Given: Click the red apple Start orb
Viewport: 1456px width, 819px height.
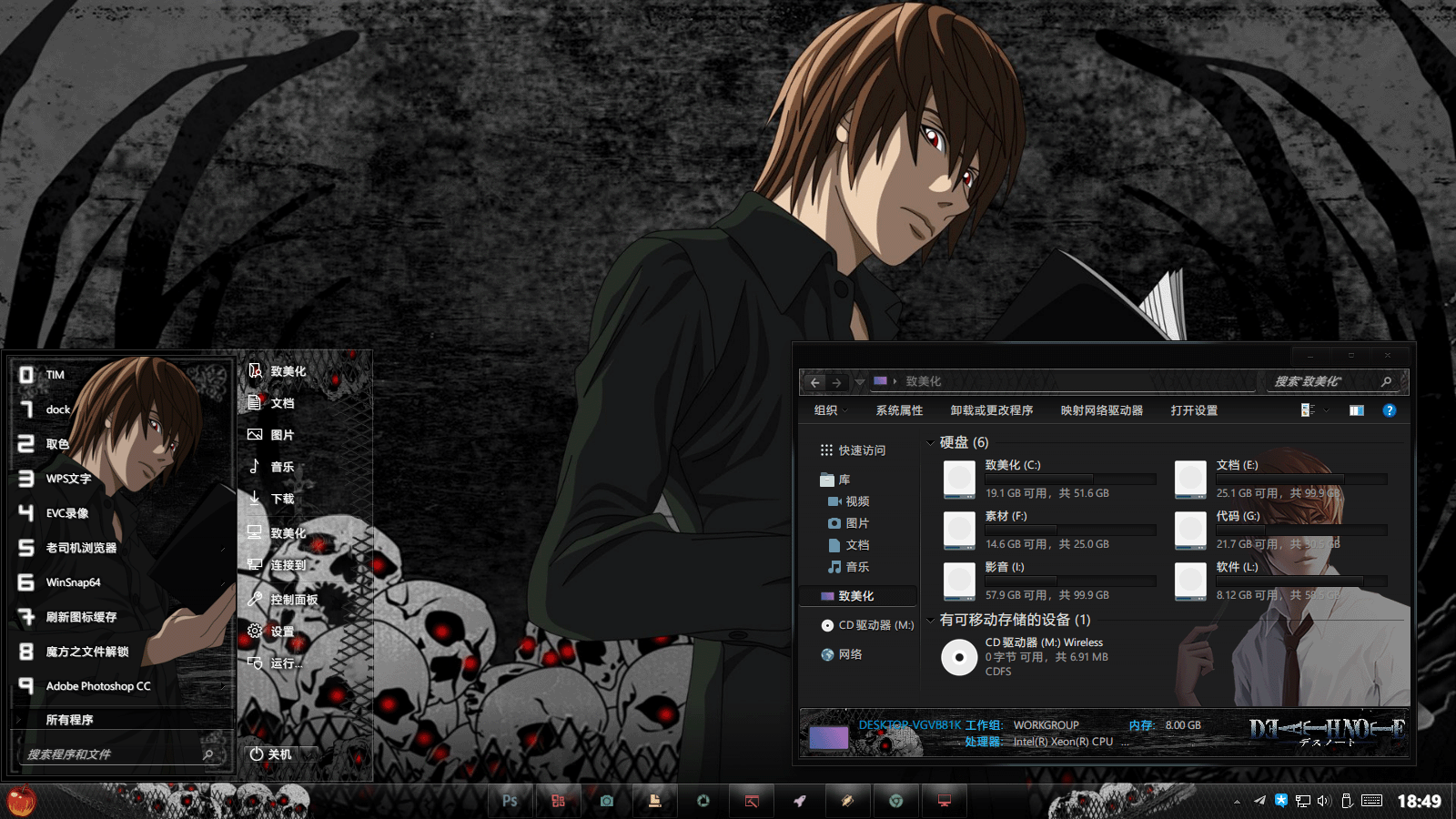Looking at the screenshot, I should tap(22, 801).
